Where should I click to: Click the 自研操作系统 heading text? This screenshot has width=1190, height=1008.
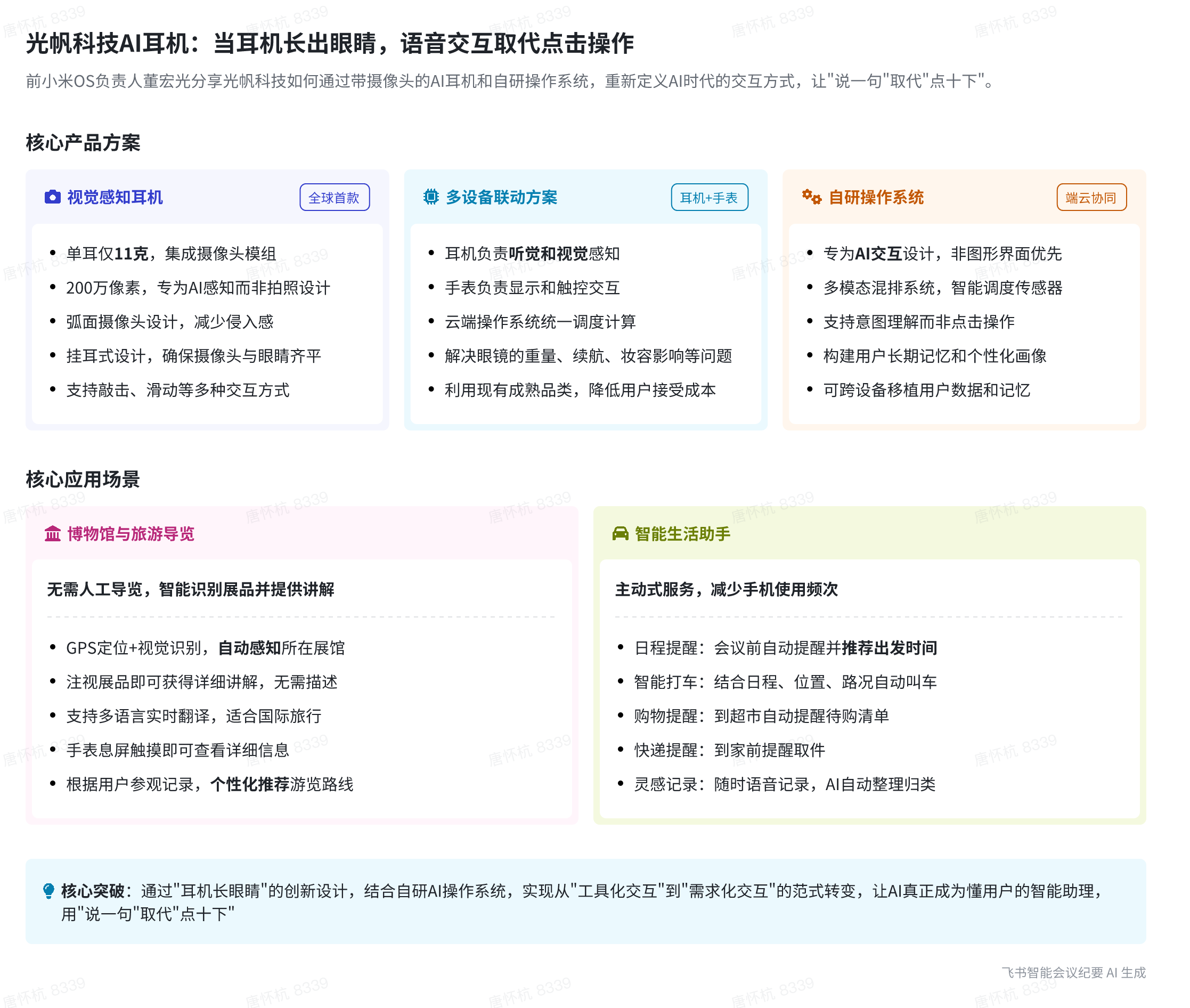click(876, 197)
